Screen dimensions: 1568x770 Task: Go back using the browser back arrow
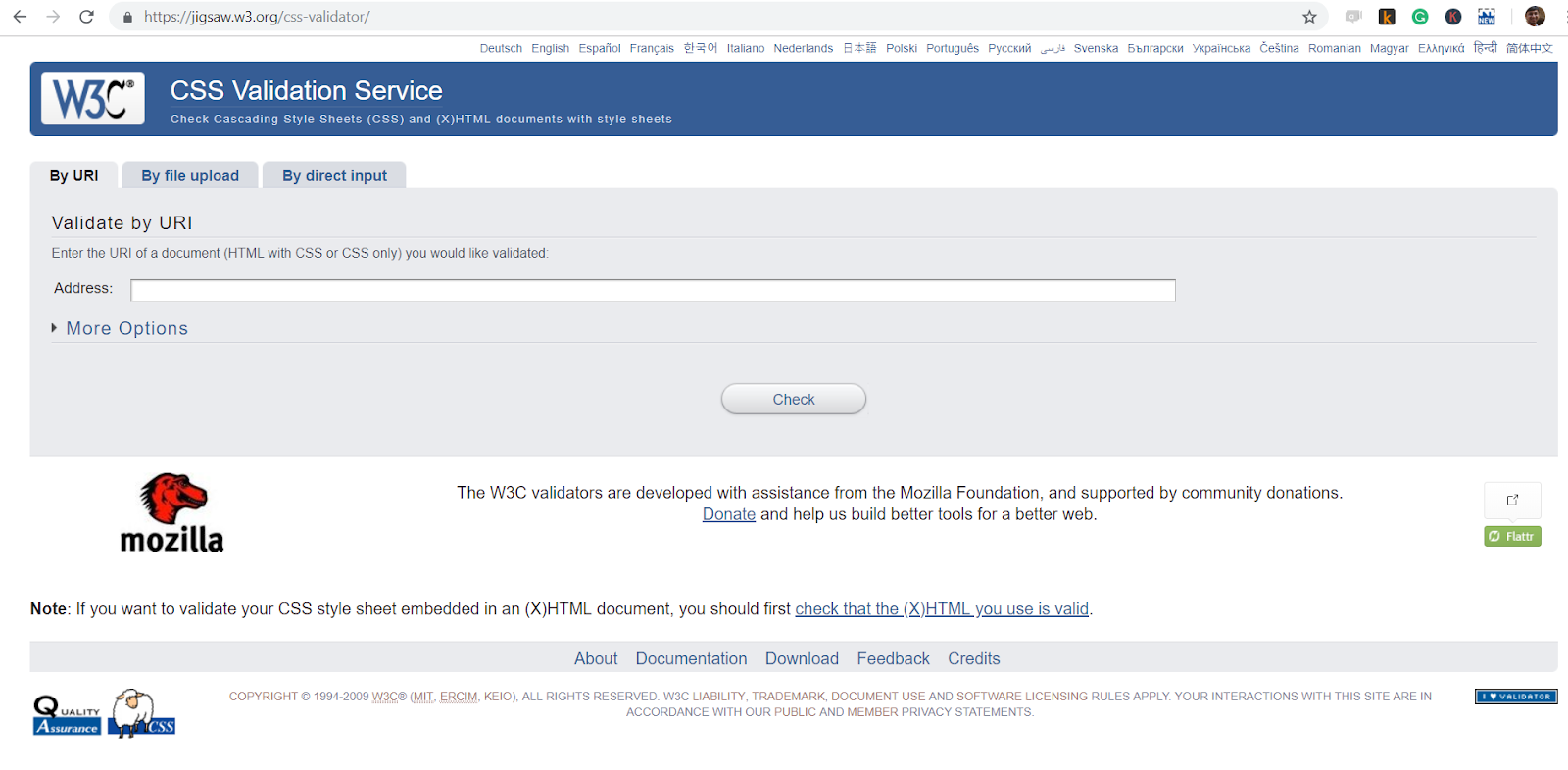pos(20,17)
